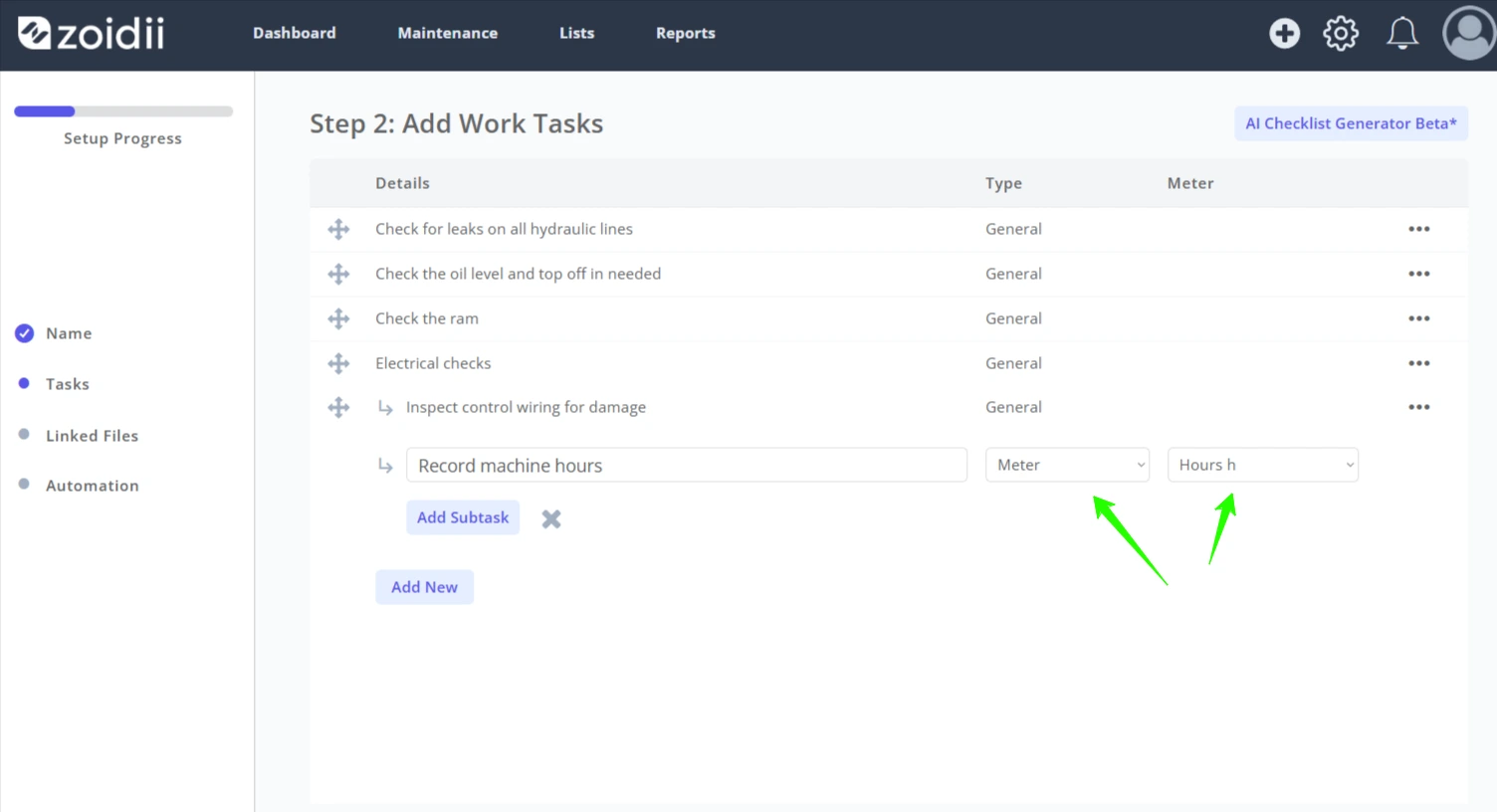
Task: Expand the Hours h meter dropdown
Action: click(1262, 465)
